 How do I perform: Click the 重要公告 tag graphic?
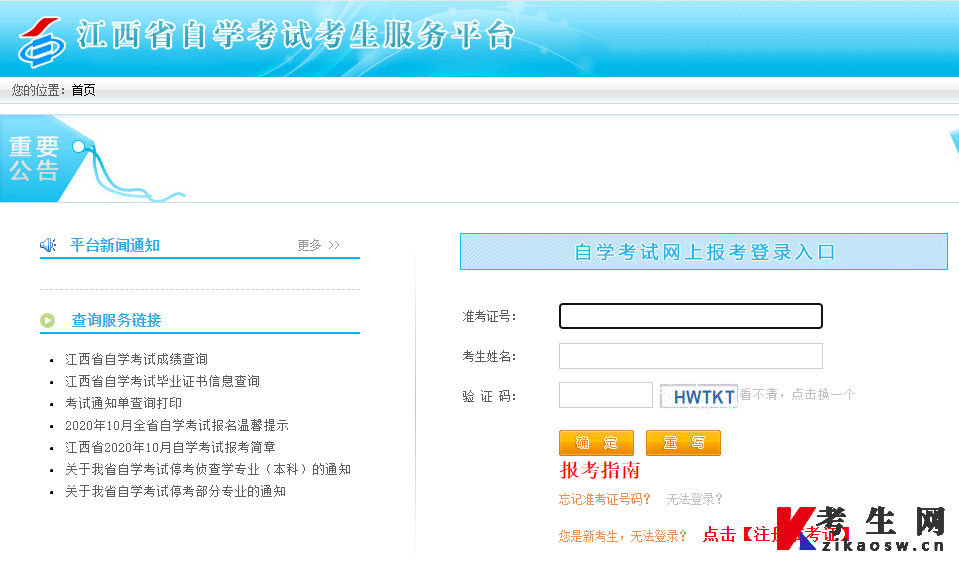coord(46,159)
